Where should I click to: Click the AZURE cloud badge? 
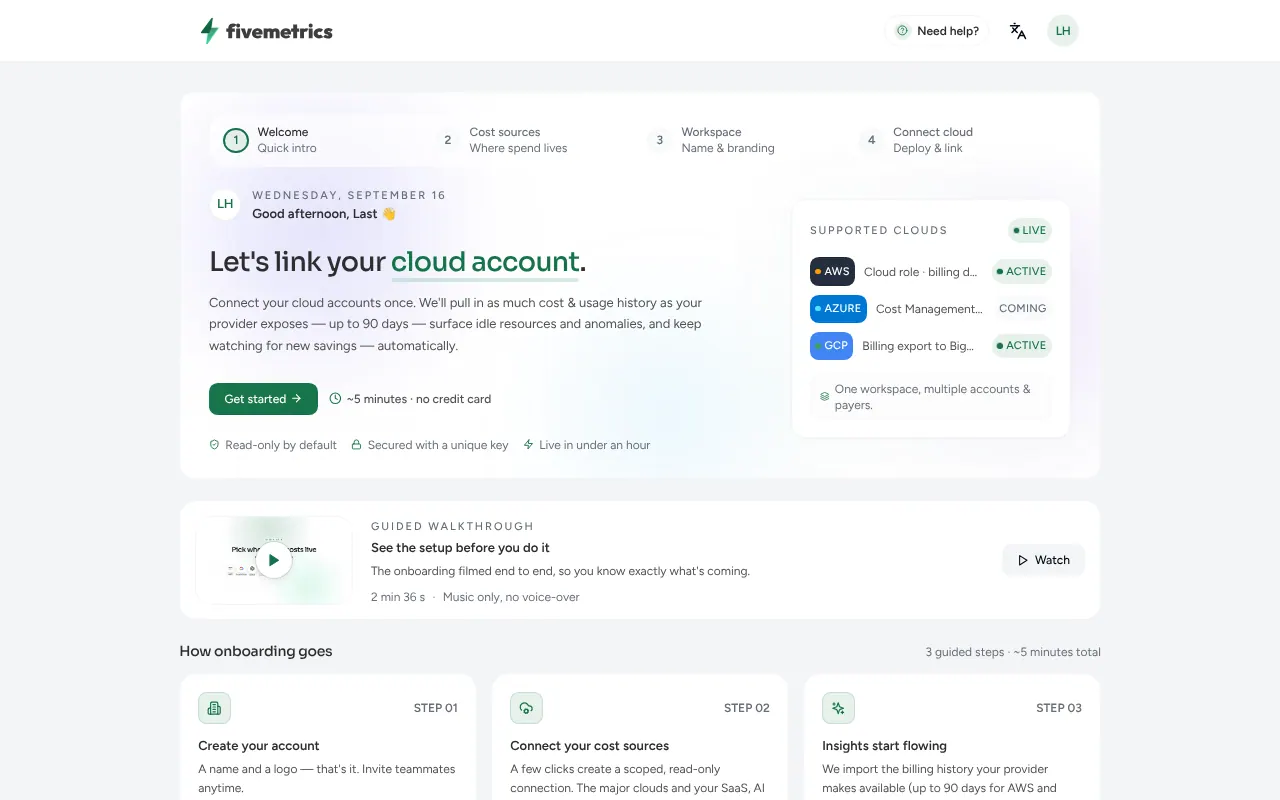(838, 308)
